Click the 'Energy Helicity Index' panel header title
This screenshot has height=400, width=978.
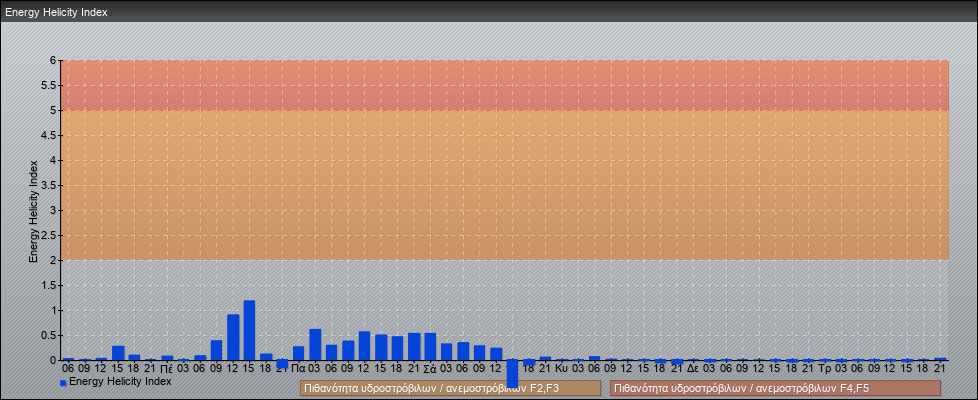tap(56, 12)
